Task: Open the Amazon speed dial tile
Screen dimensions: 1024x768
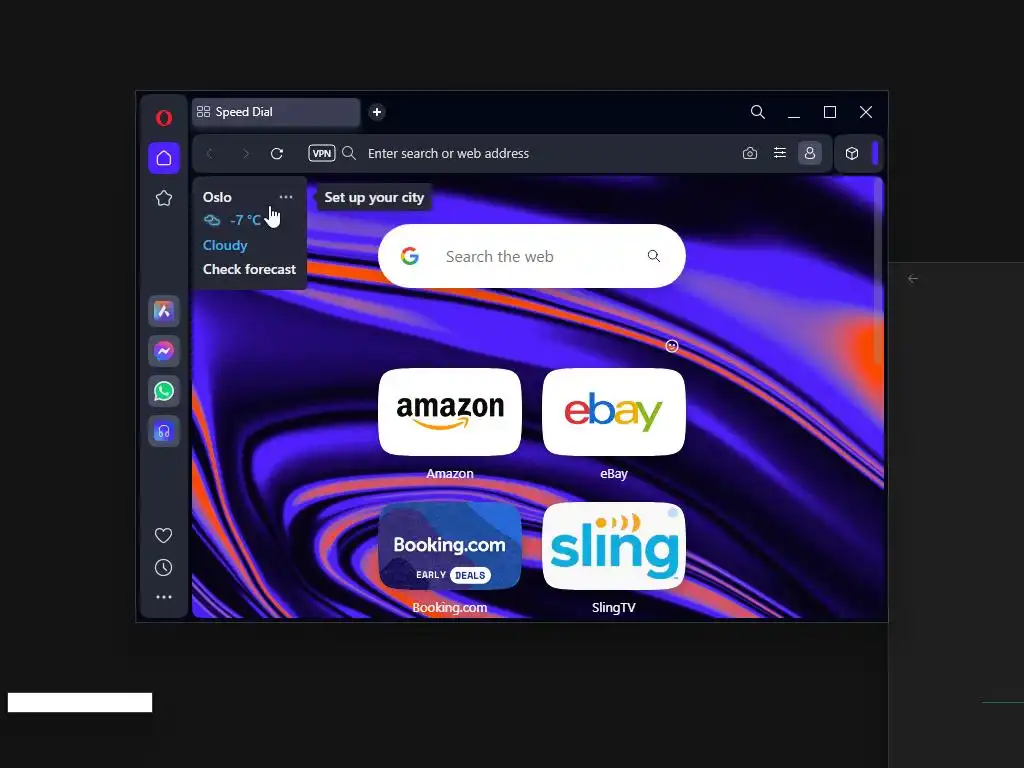Action: [x=450, y=412]
